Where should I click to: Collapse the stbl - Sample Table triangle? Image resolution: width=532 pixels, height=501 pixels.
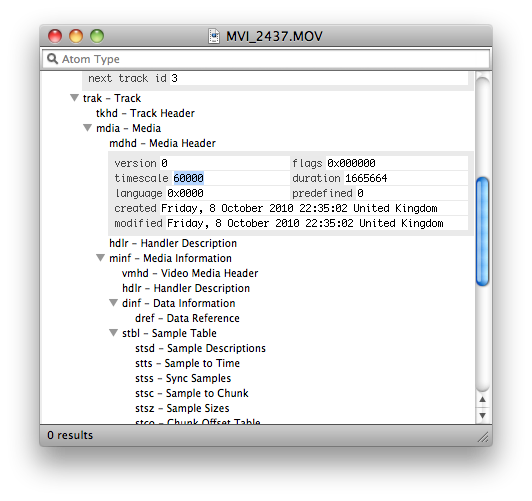pos(113,333)
